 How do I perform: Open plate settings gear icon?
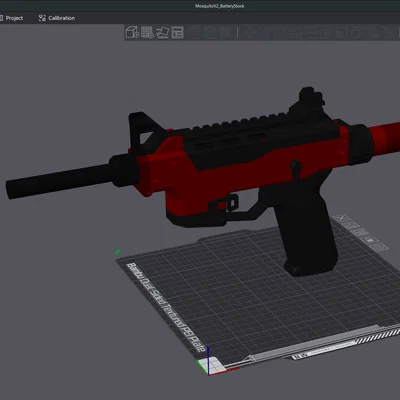[x=379, y=247]
